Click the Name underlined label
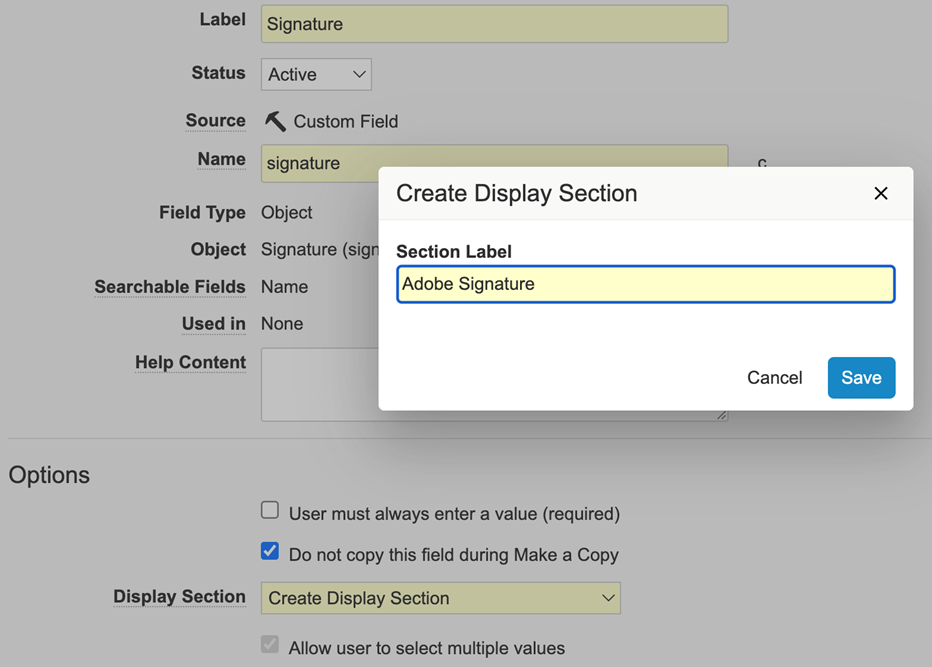 tap(221, 159)
